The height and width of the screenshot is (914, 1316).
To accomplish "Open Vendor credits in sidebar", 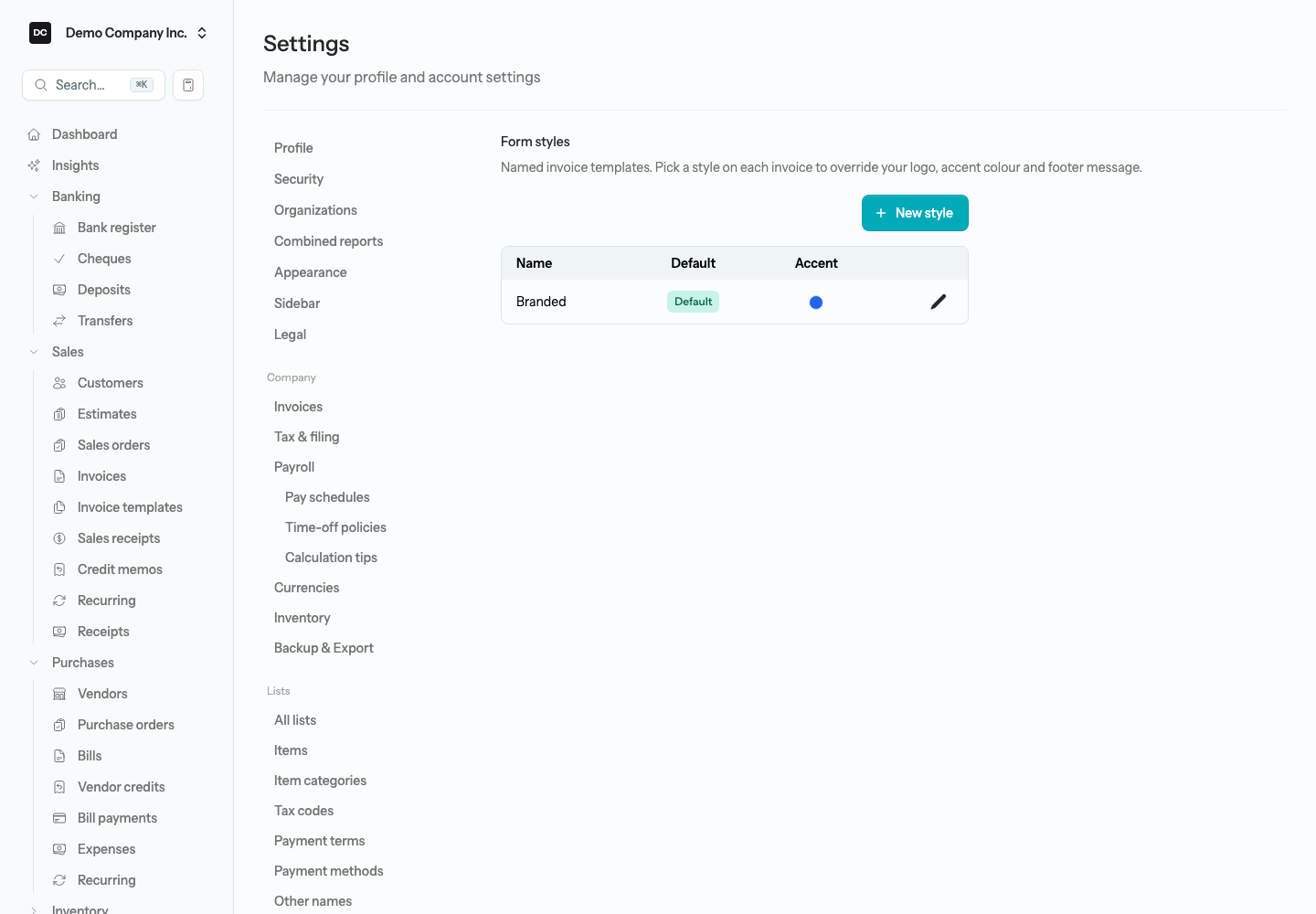I will point(122,787).
